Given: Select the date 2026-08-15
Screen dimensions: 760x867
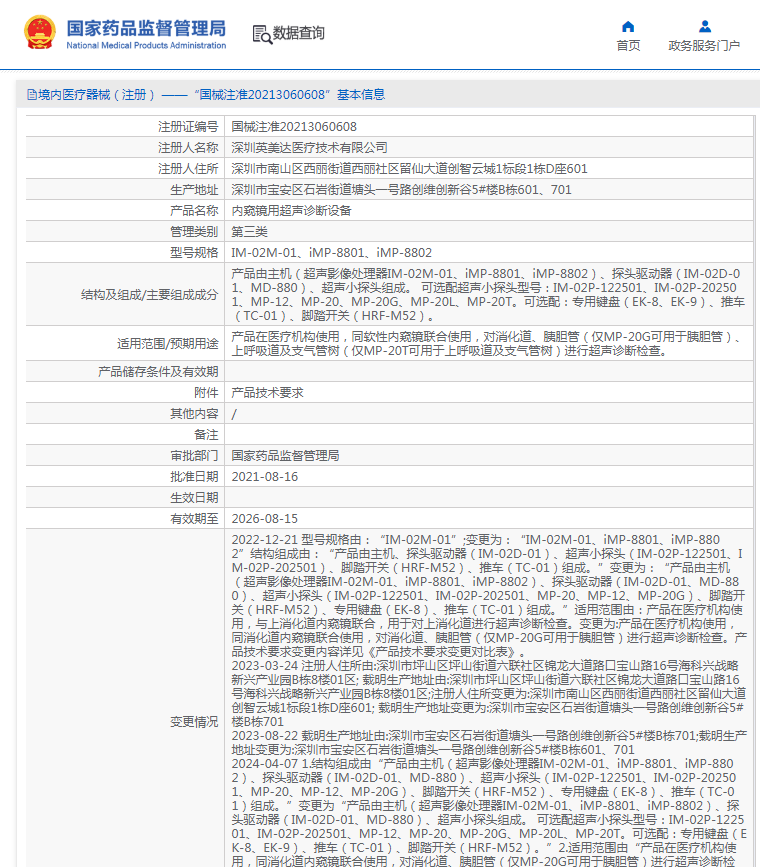Looking at the screenshot, I should tap(264, 519).
